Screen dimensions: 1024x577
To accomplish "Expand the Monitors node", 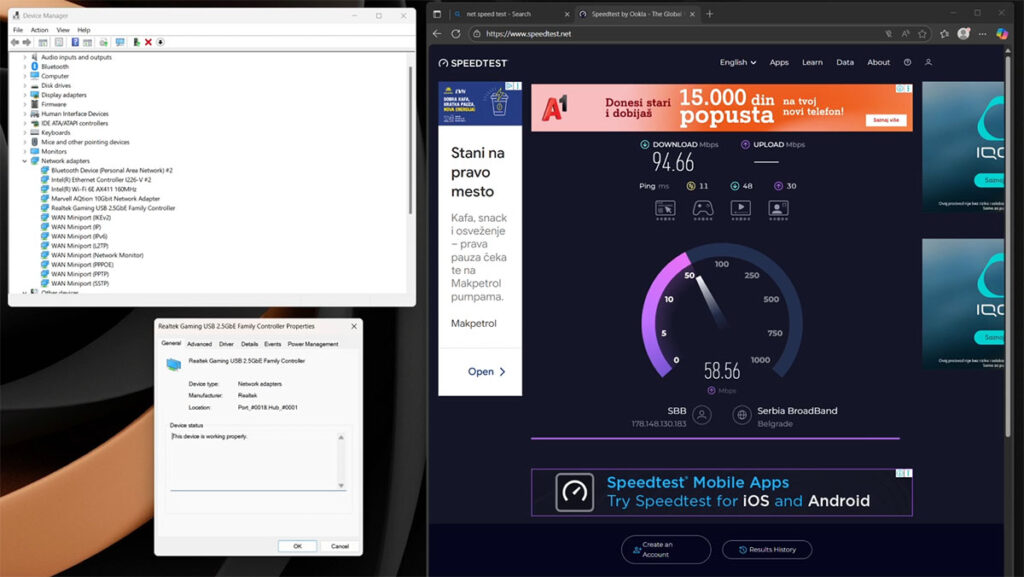I will 25,151.
